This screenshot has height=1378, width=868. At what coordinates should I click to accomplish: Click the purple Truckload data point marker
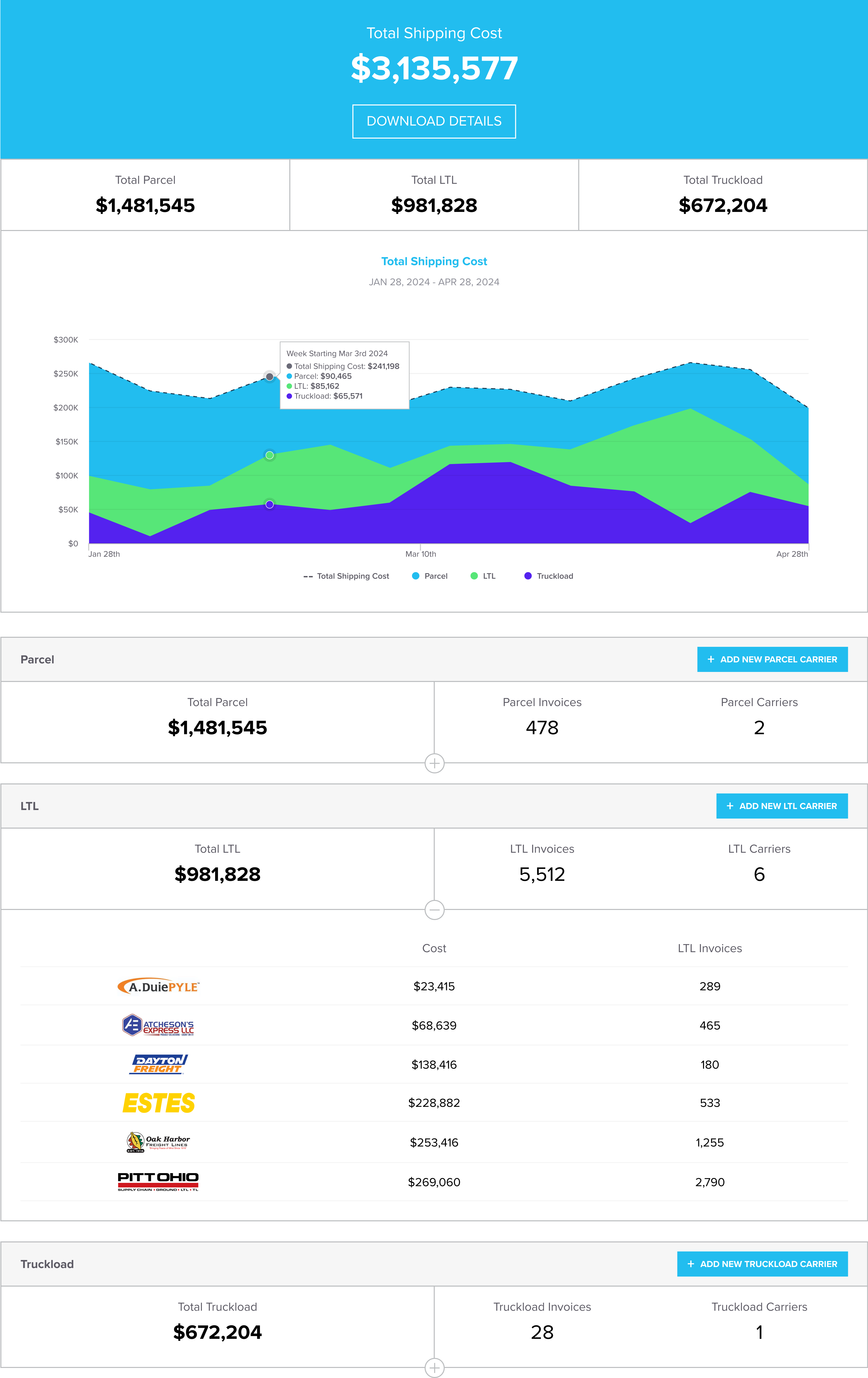[x=269, y=504]
